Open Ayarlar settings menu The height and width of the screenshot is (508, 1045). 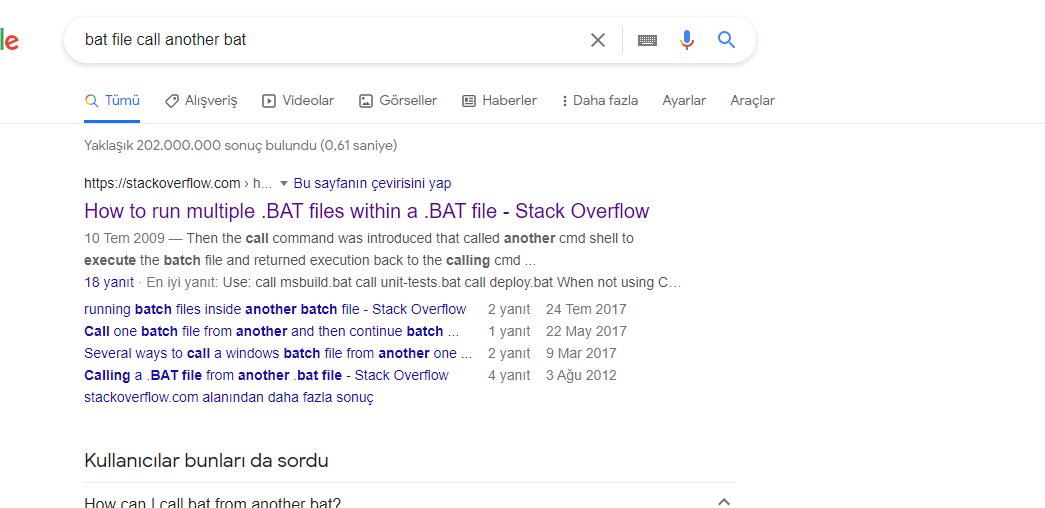(x=684, y=101)
